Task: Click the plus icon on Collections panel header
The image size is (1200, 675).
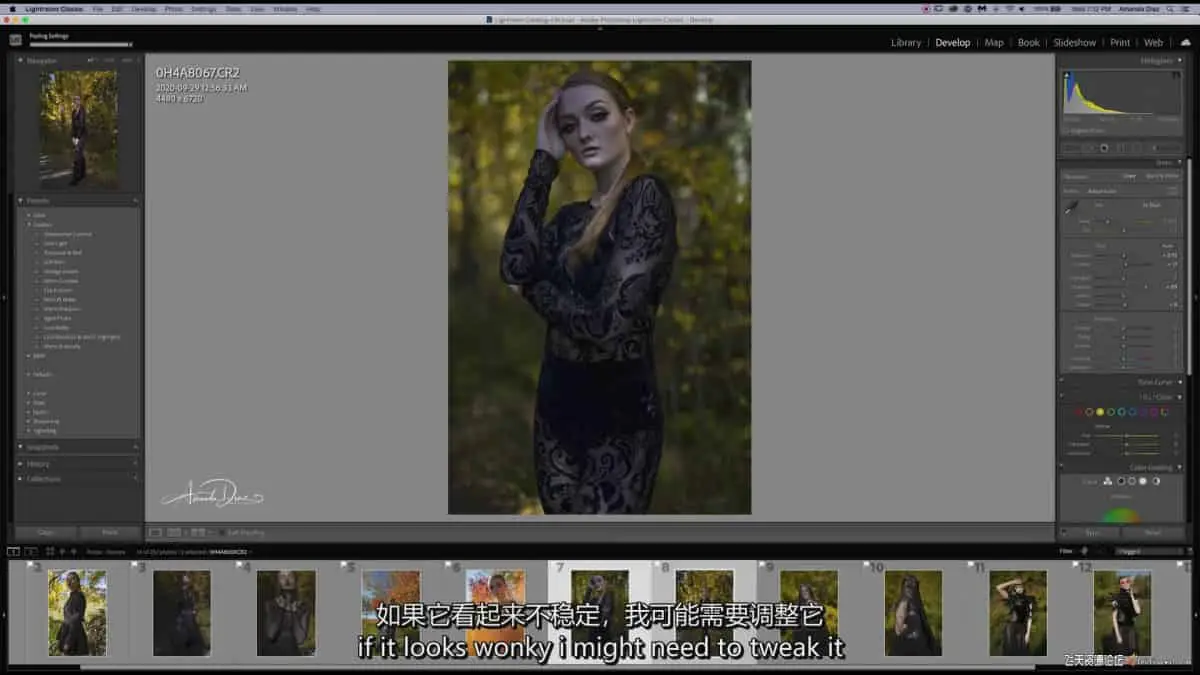Action: coord(135,479)
